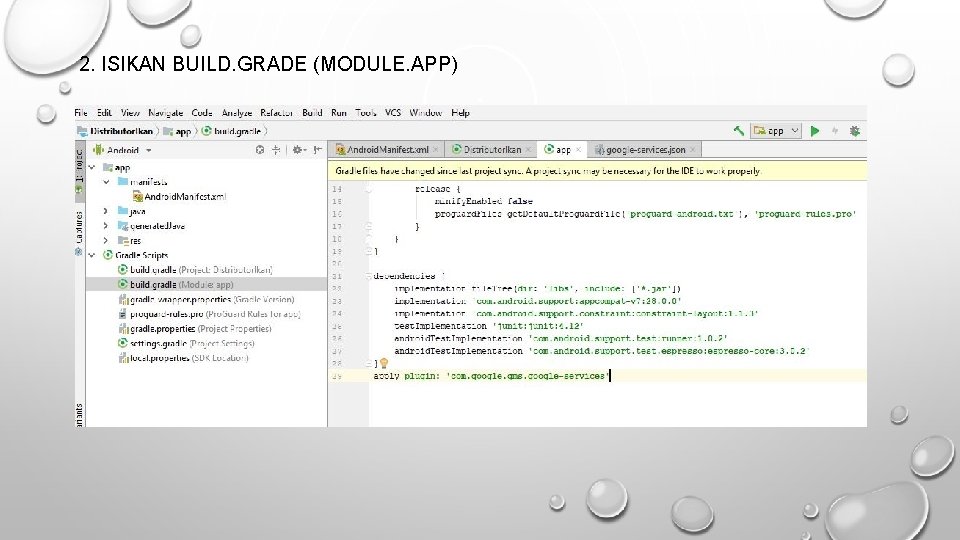The height and width of the screenshot is (540, 960).
Task: Open the File menu
Action: tap(81, 113)
